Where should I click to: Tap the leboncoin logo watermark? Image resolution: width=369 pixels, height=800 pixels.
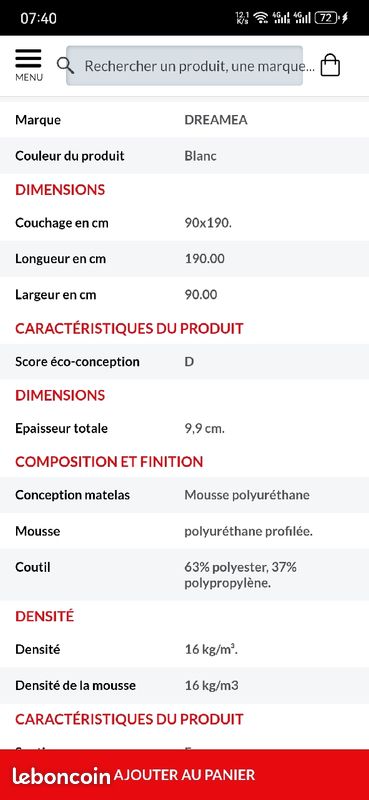click(x=61, y=776)
